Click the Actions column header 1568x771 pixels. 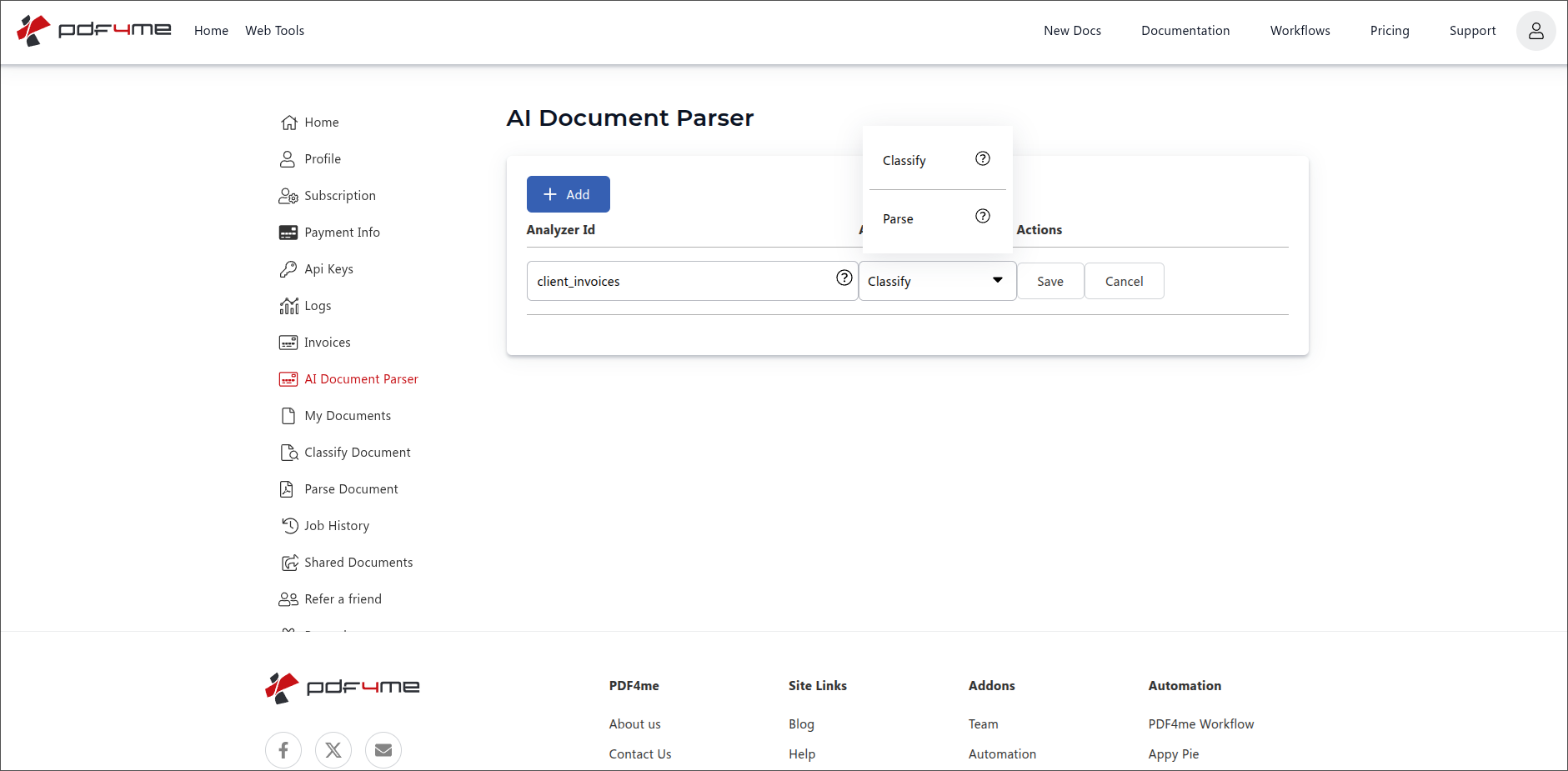pyautogui.click(x=1039, y=230)
